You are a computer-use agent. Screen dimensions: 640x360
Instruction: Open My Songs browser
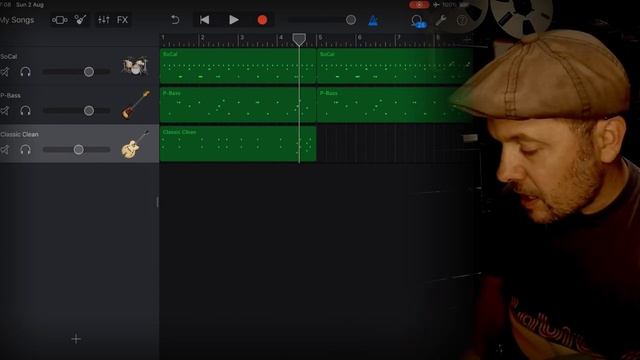pyautogui.click(x=17, y=20)
